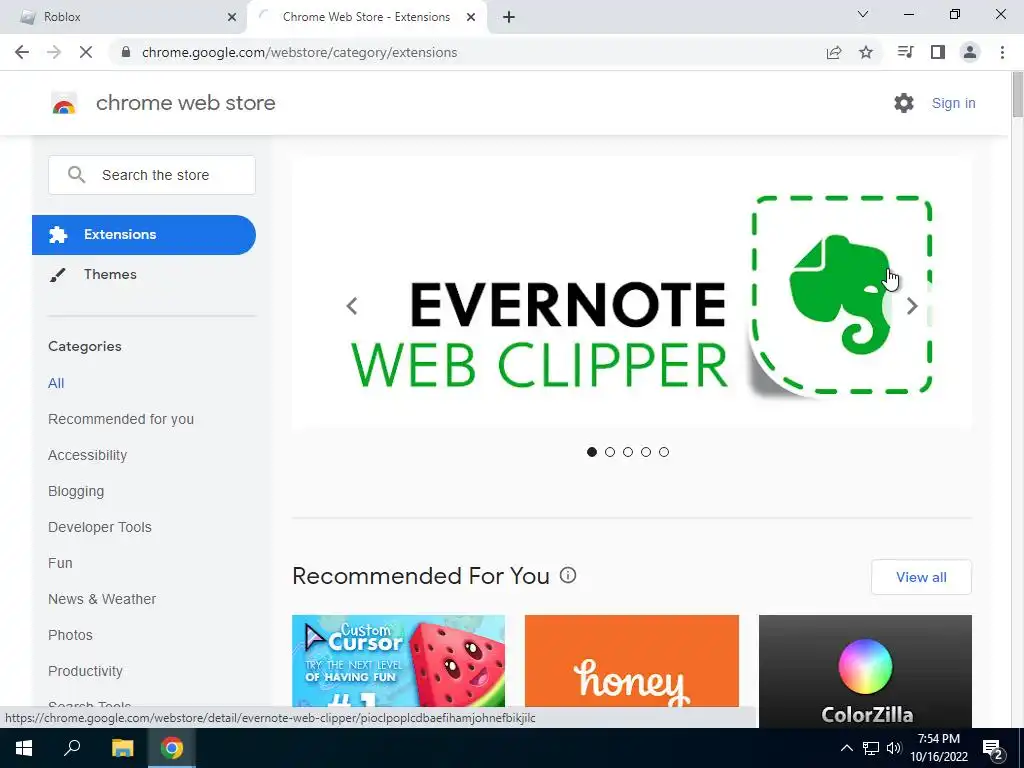Image resolution: width=1024 pixels, height=768 pixels.
Task: Share this page icon in address bar
Action: [x=834, y=52]
